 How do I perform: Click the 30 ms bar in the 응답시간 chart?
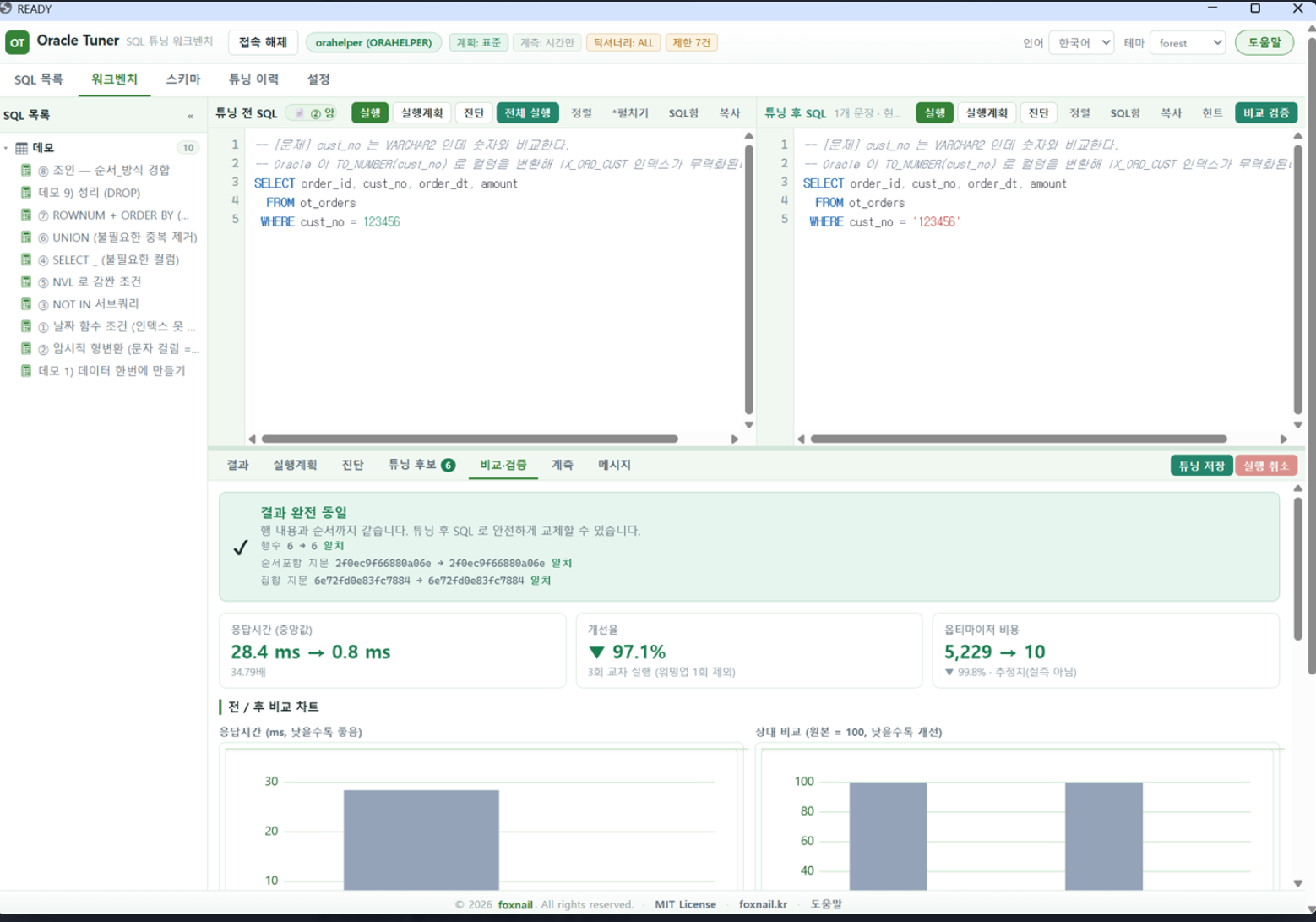click(421, 840)
